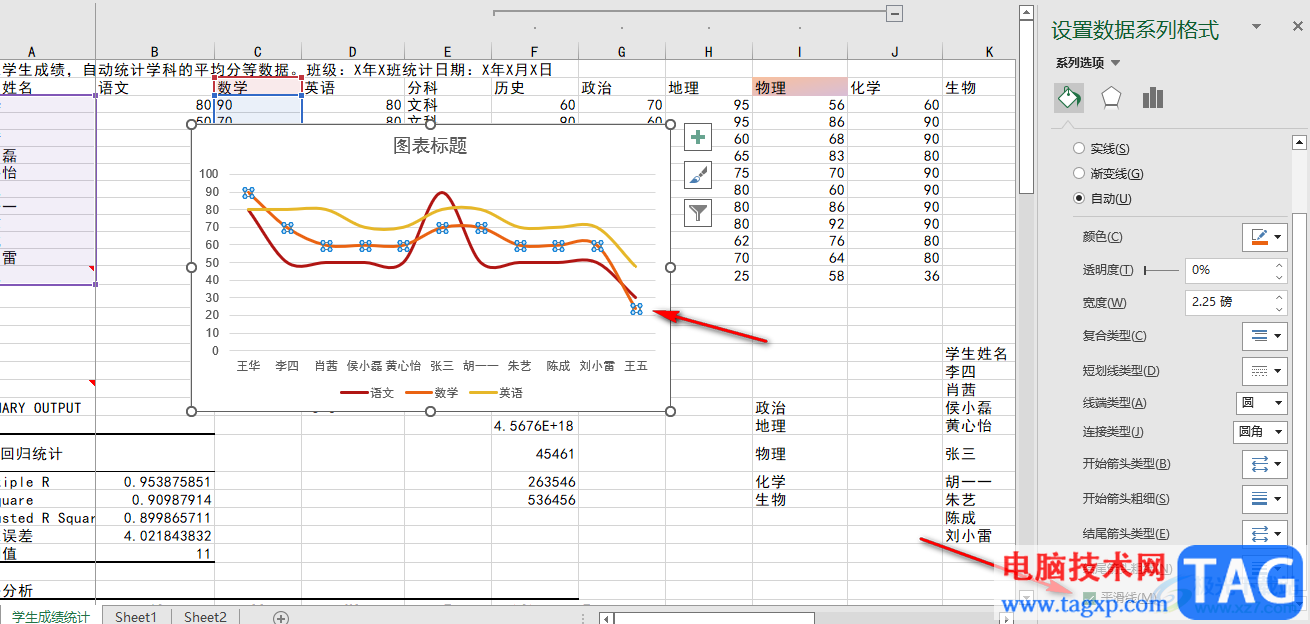Select 渐变线(G) radio button
Image resolution: width=1310 pixels, height=624 pixels.
click(x=1079, y=173)
